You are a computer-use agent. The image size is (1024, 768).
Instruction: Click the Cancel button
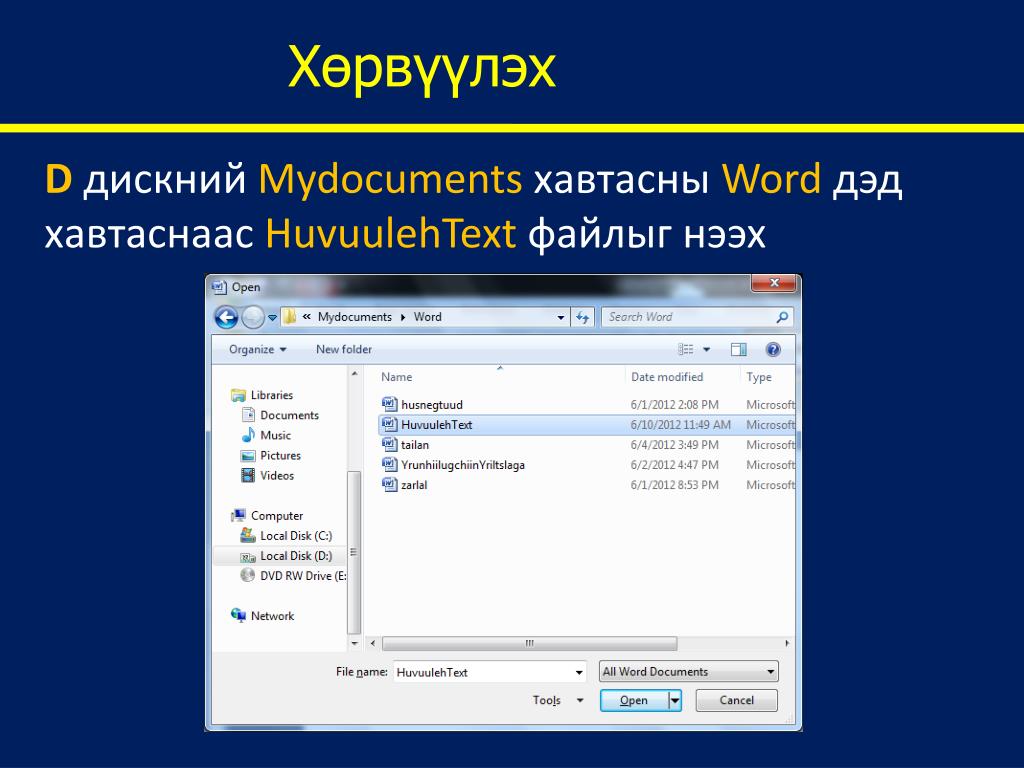737,701
